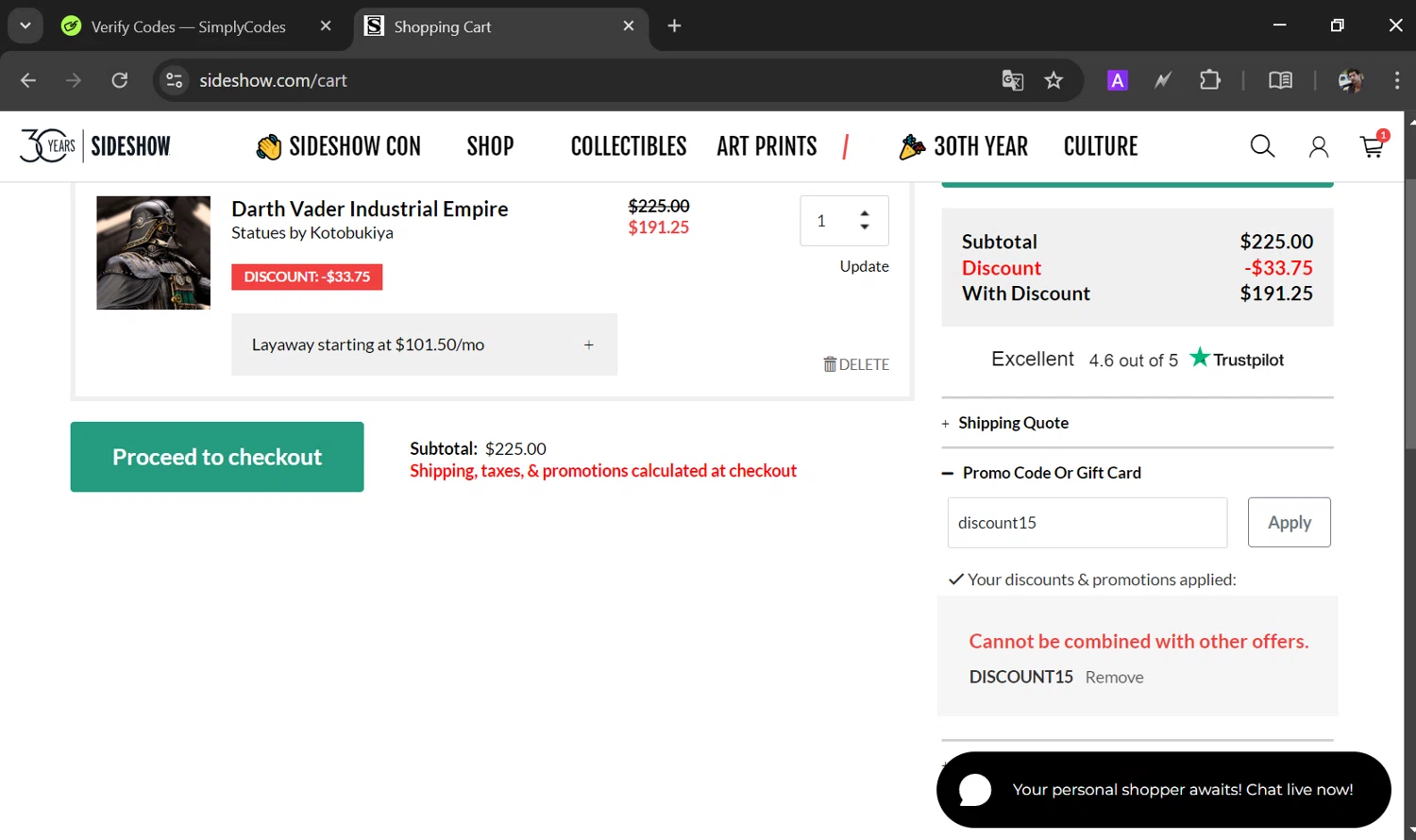Click the promo code input field
The height and width of the screenshot is (840, 1416).
(x=1087, y=523)
